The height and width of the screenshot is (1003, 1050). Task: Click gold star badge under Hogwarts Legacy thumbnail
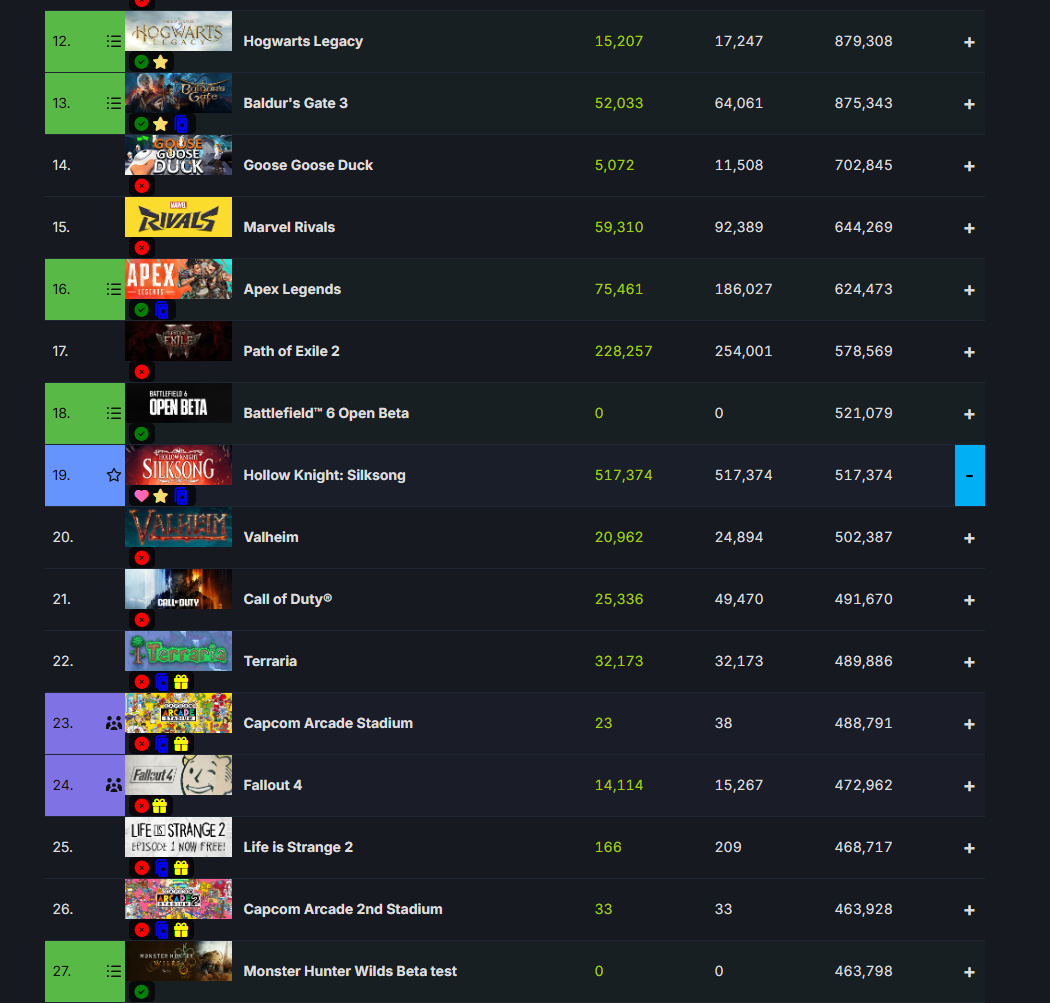pos(161,62)
